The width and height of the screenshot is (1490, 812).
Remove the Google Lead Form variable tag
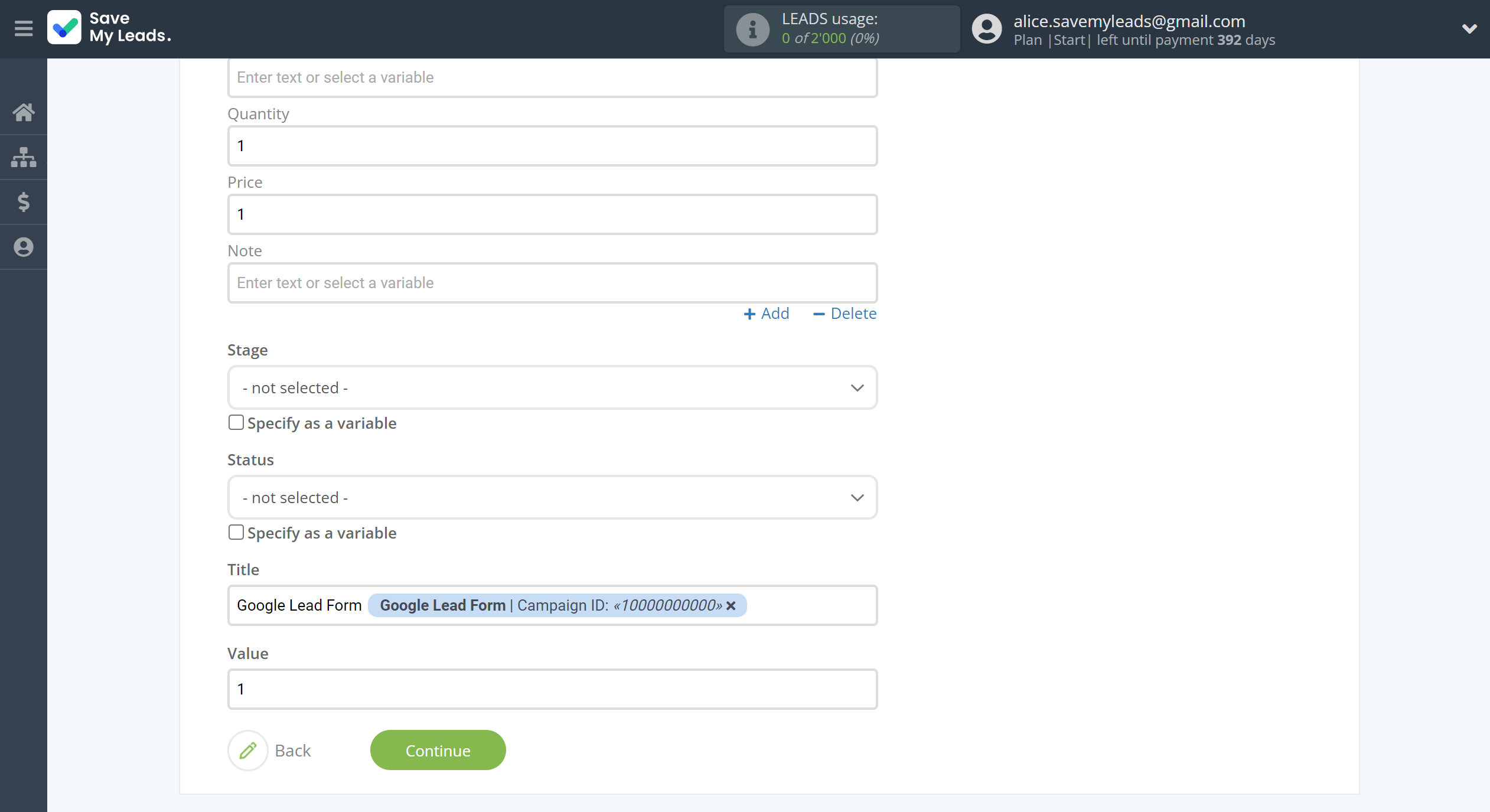[x=731, y=605]
